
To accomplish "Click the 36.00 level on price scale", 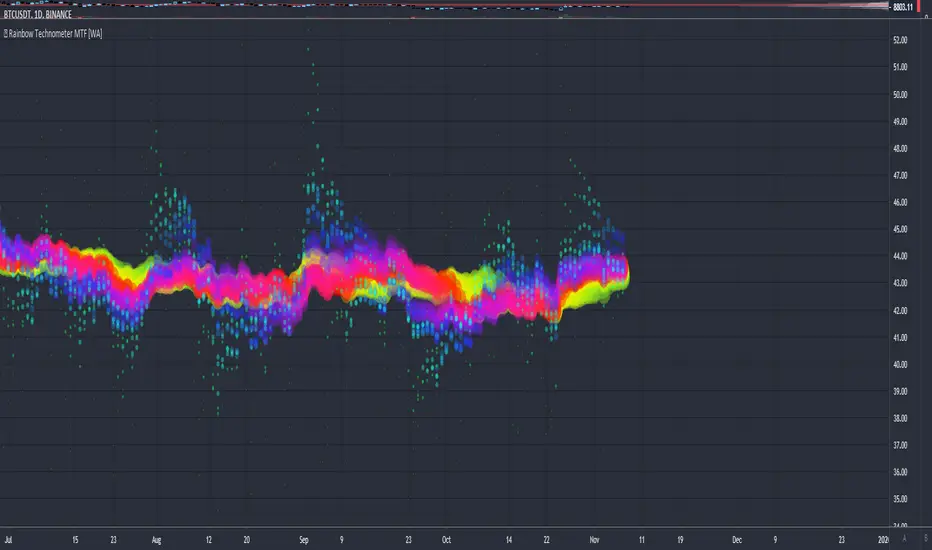I will (x=898, y=472).
